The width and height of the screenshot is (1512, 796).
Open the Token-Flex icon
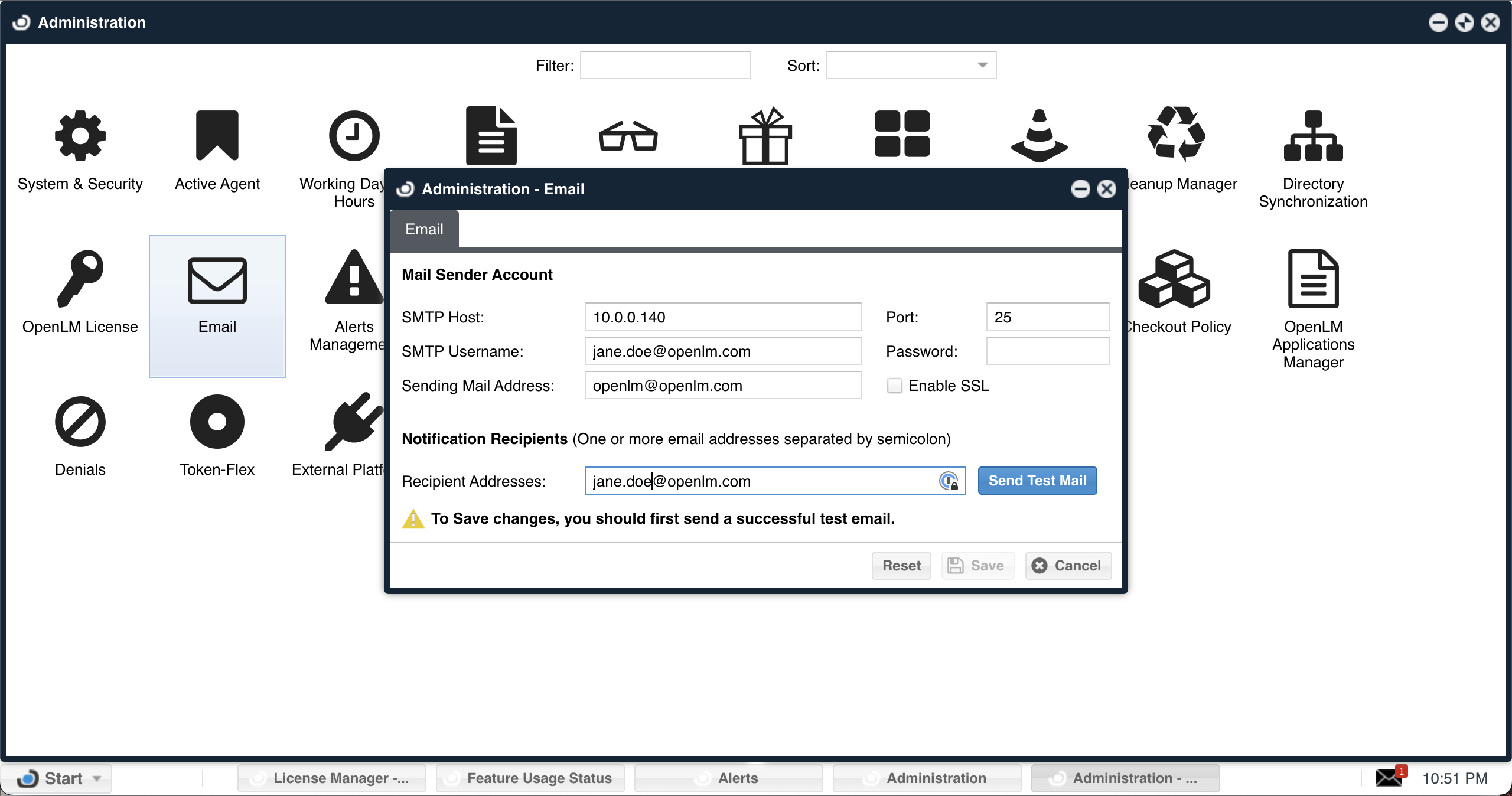tap(217, 422)
